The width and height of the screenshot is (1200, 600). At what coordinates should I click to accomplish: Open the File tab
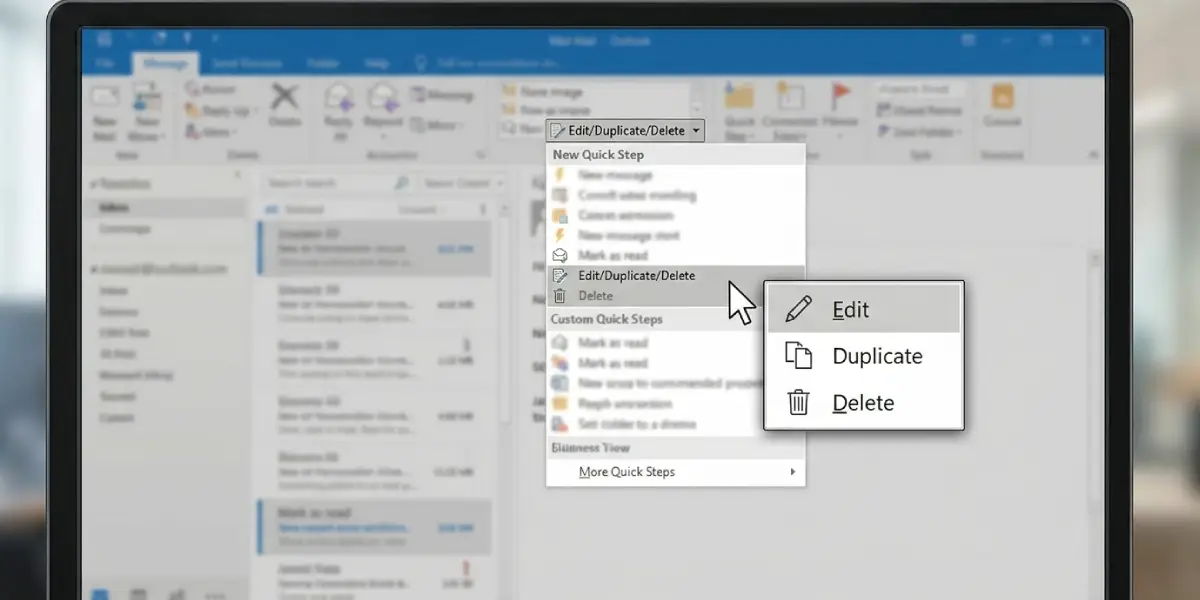[x=105, y=63]
